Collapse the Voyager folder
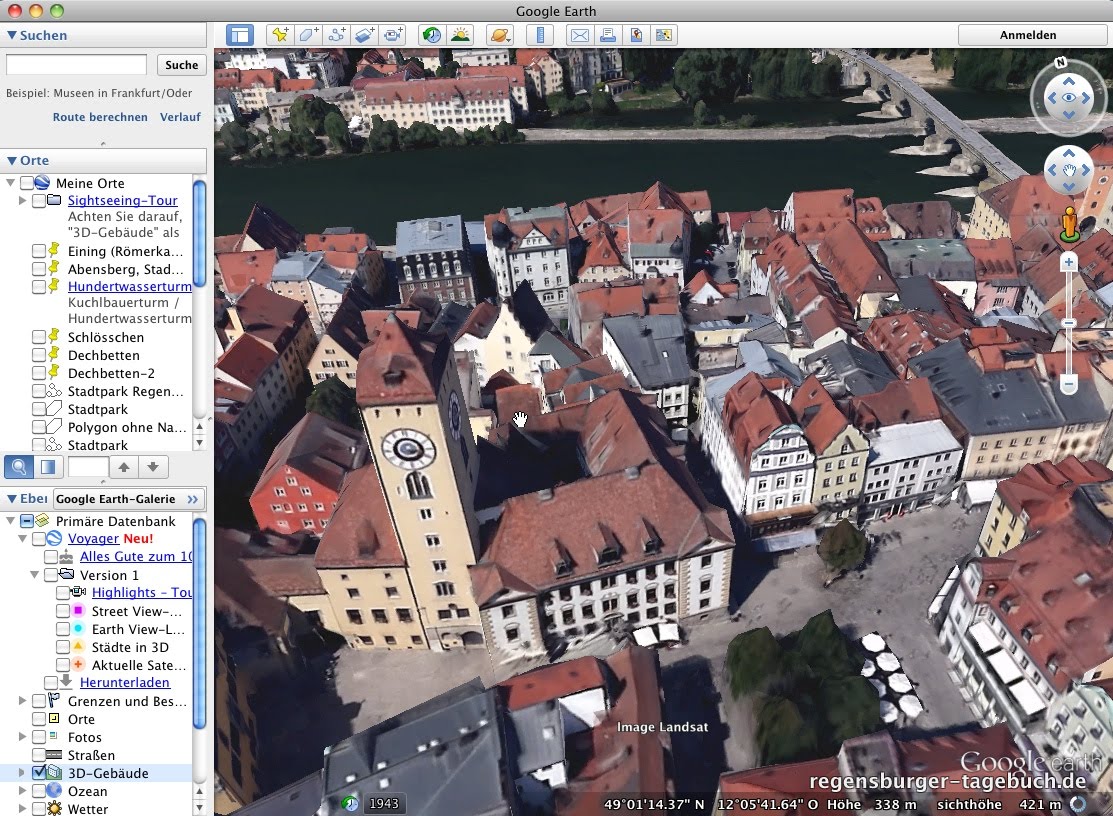Screen dimensions: 1113x816 coord(23,539)
